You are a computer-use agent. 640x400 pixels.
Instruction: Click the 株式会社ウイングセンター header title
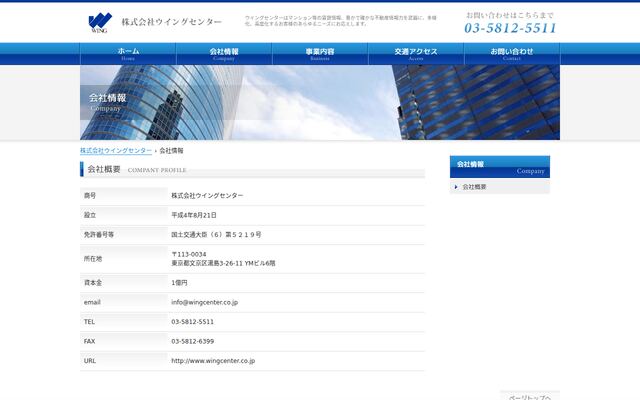[x=171, y=22]
